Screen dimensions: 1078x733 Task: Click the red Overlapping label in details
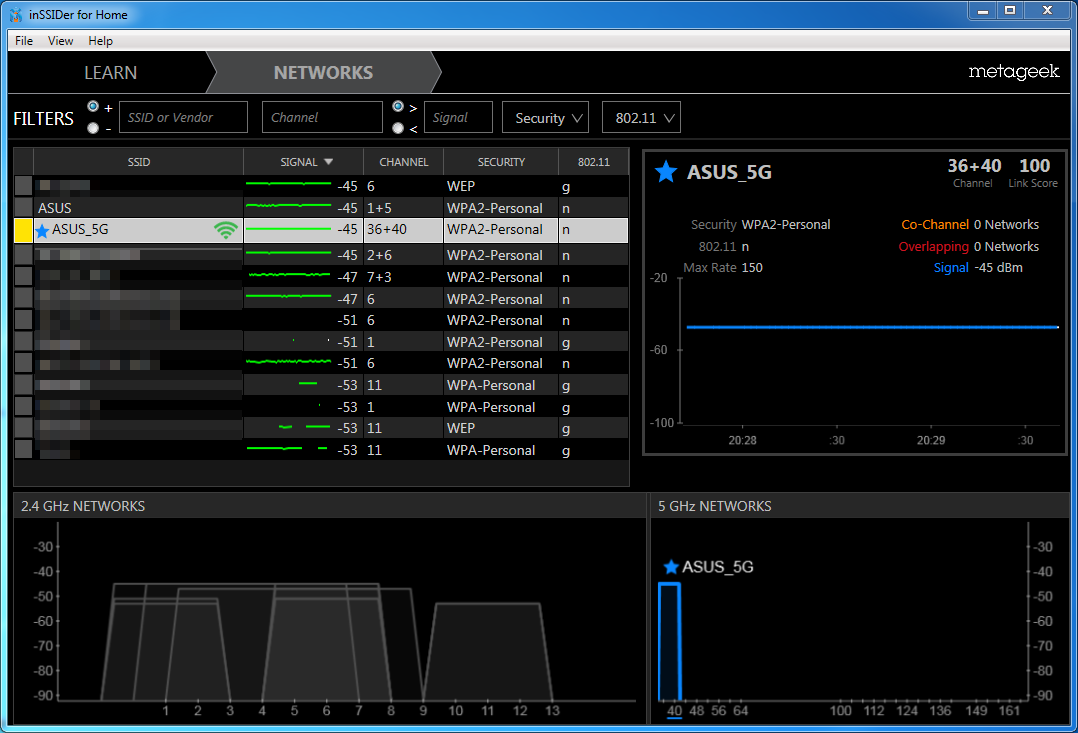click(x=934, y=247)
